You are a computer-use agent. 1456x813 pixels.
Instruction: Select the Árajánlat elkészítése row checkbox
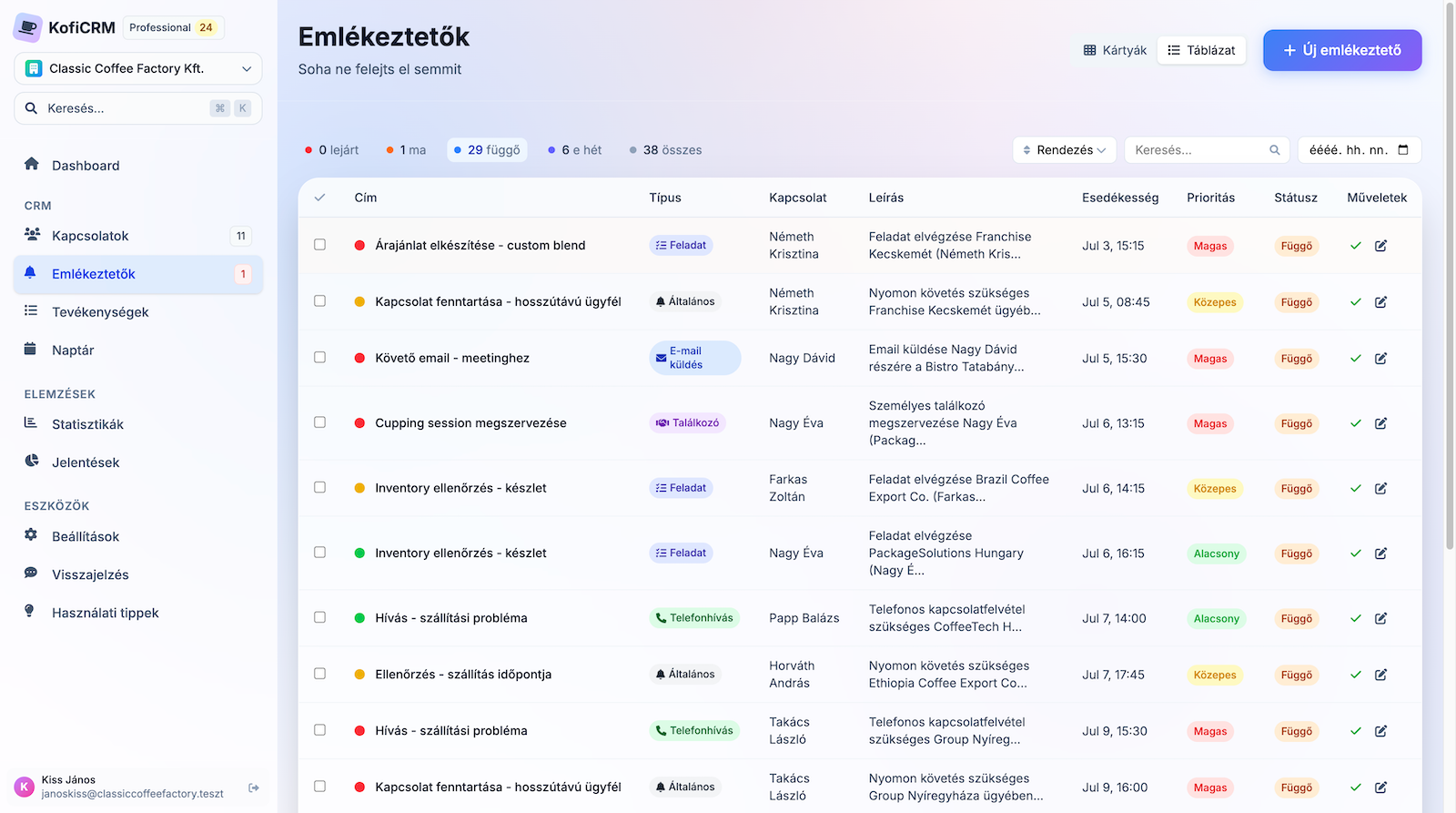coord(319,245)
